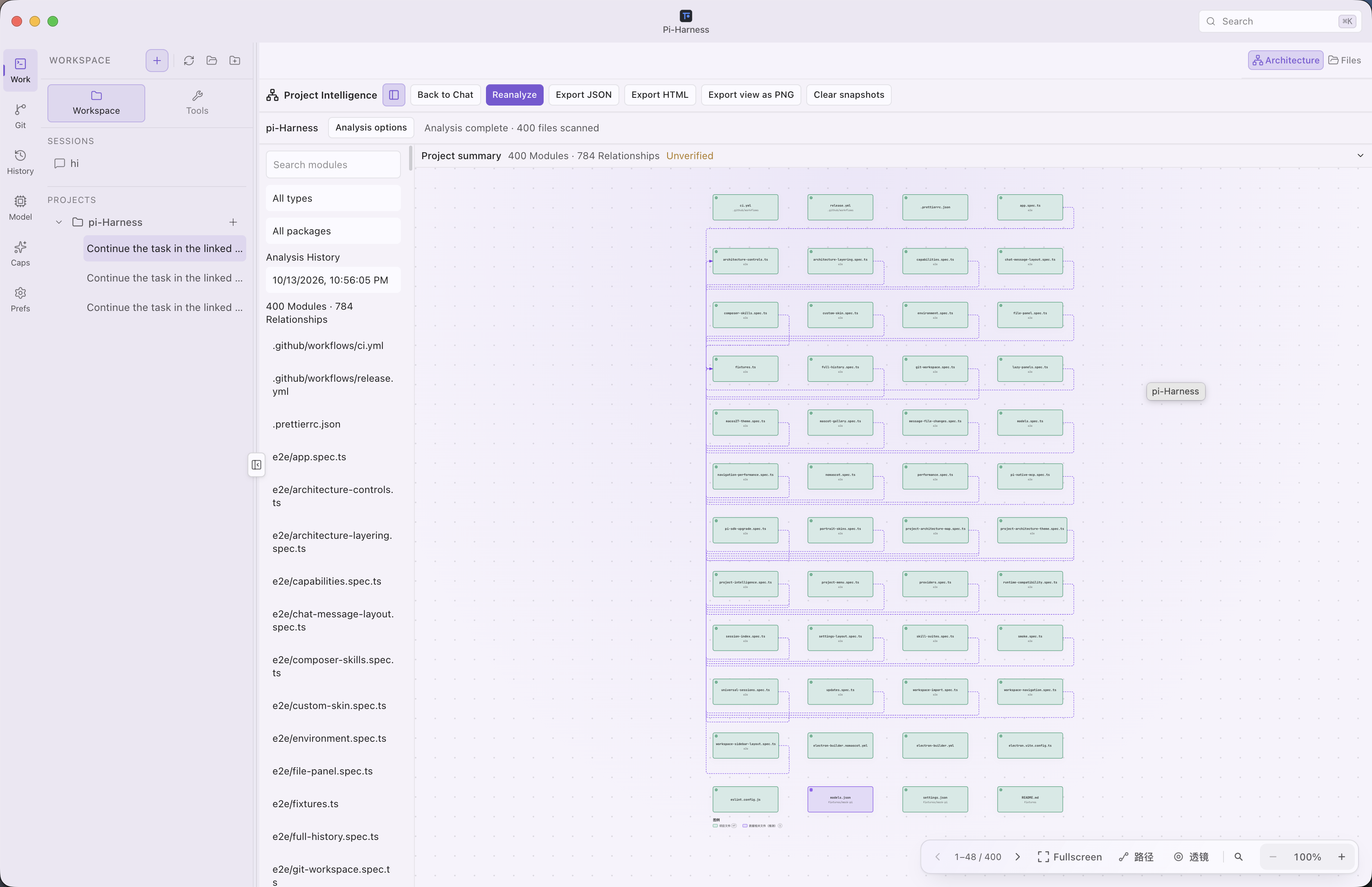
Task: Select e2e/file-panel.spec.ts in module list
Action: (333, 771)
